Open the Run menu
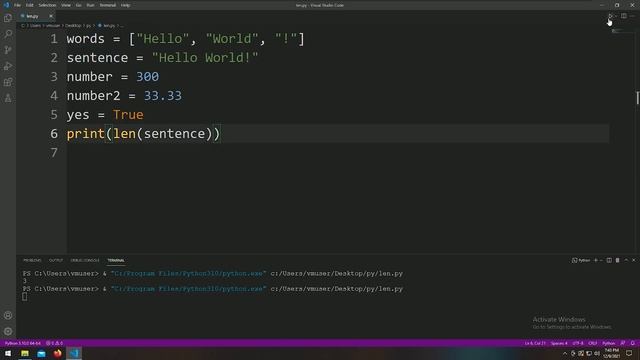Screen dimensions: 640x360 pos(90,5)
